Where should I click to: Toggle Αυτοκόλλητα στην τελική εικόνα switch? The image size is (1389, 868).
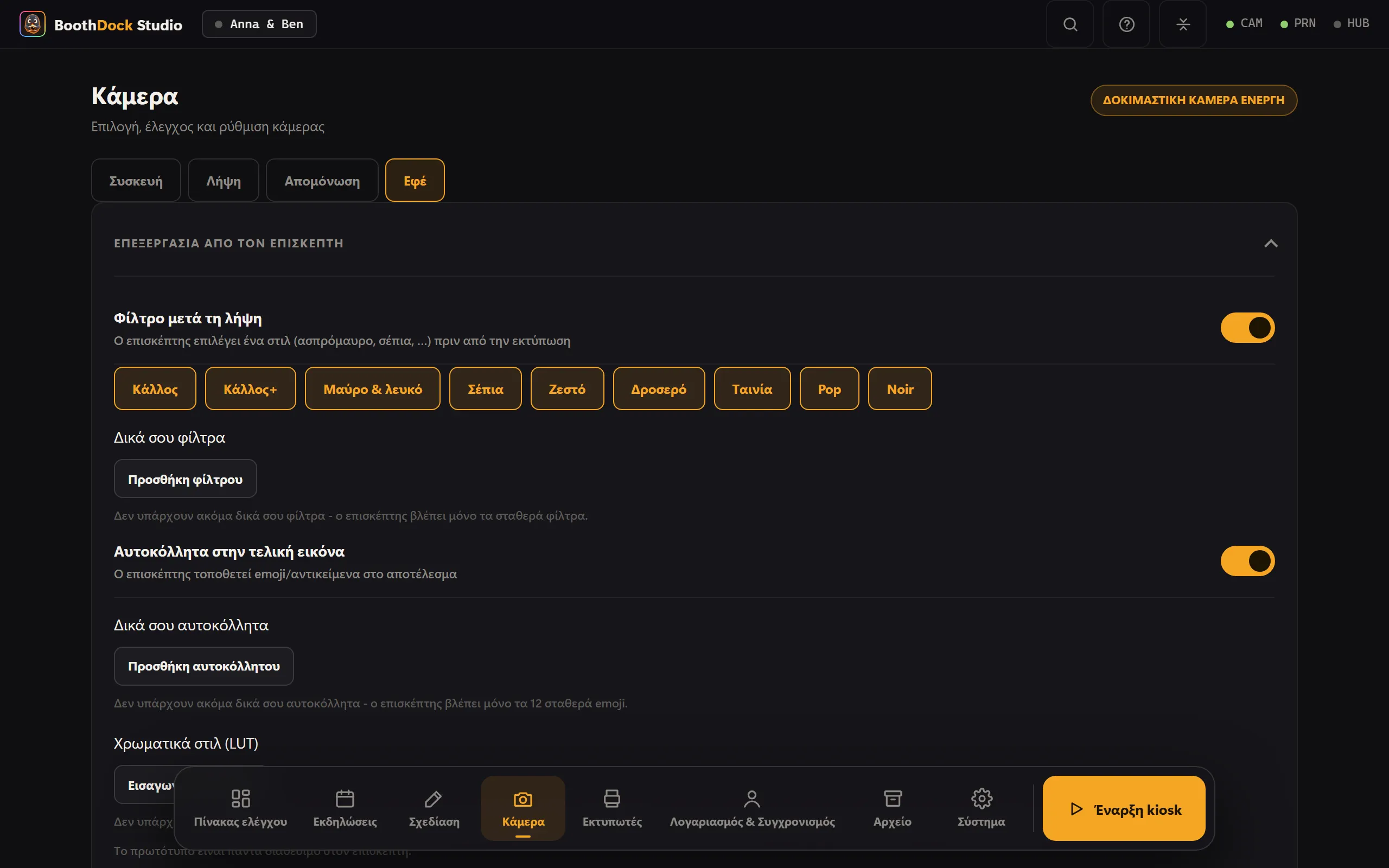click(x=1247, y=561)
